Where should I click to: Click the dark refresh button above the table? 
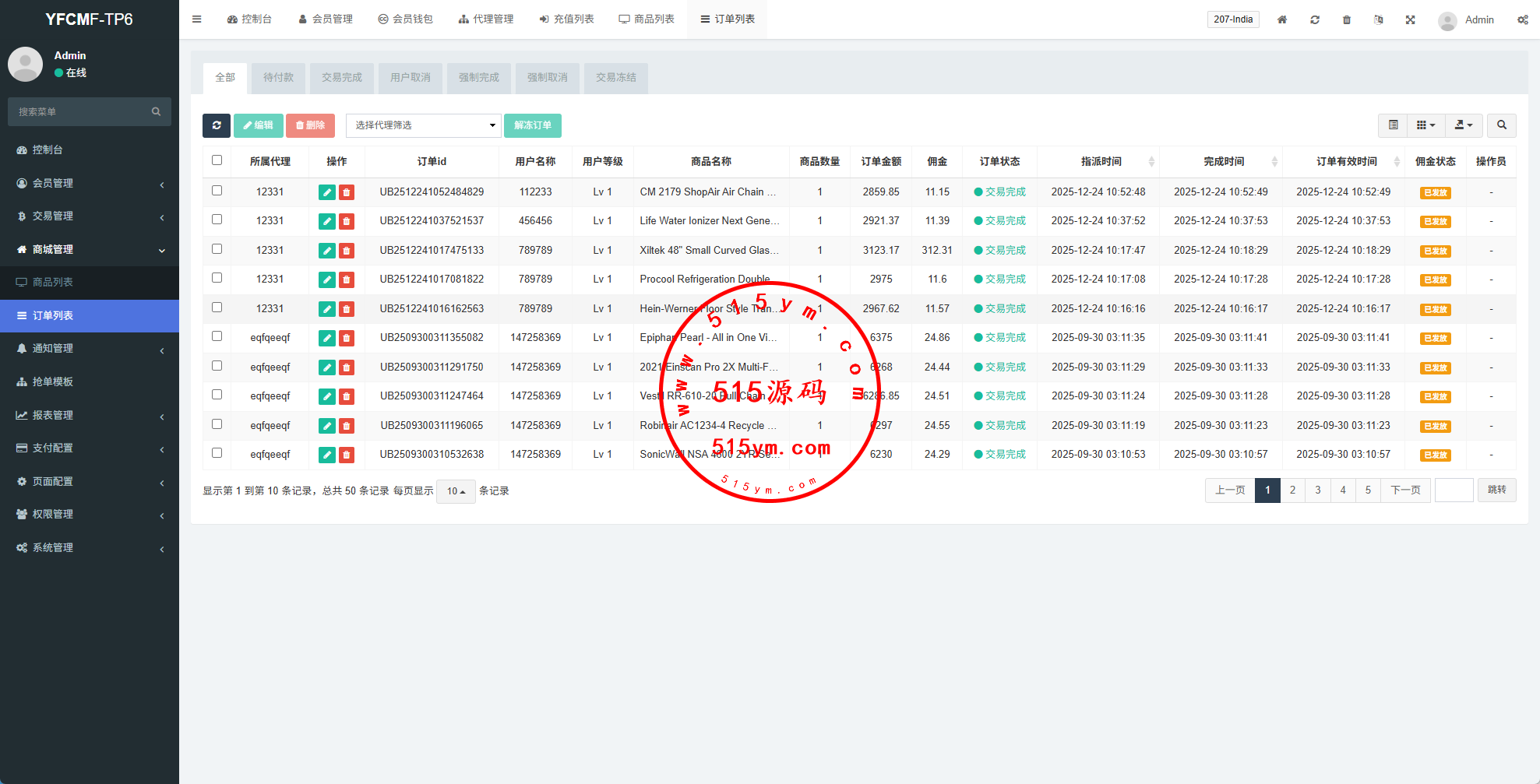point(217,125)
